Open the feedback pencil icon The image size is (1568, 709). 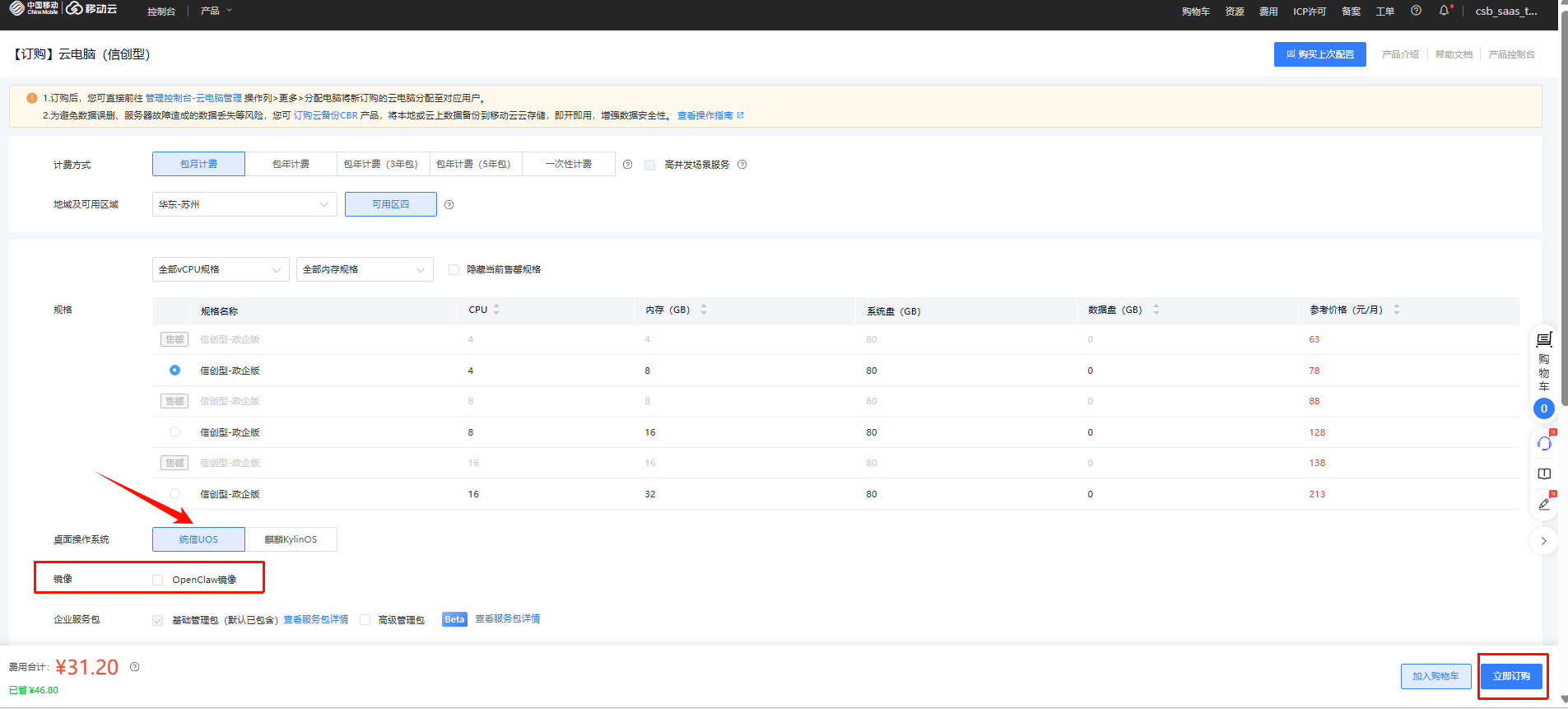click(1544, 504)
